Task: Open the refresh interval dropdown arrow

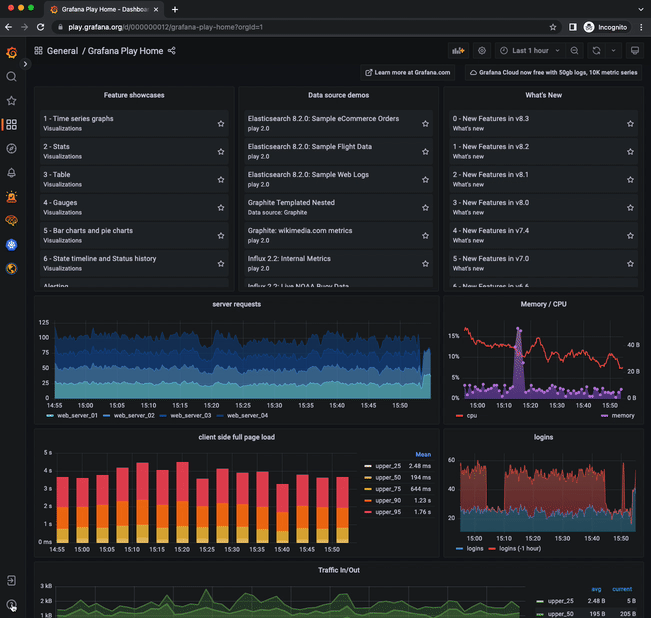Action: coord(614,51)
